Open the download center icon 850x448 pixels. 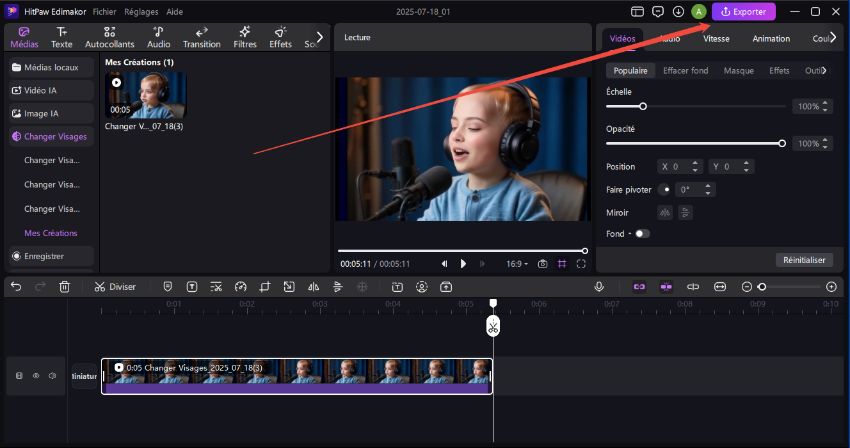tap(678, 11)
